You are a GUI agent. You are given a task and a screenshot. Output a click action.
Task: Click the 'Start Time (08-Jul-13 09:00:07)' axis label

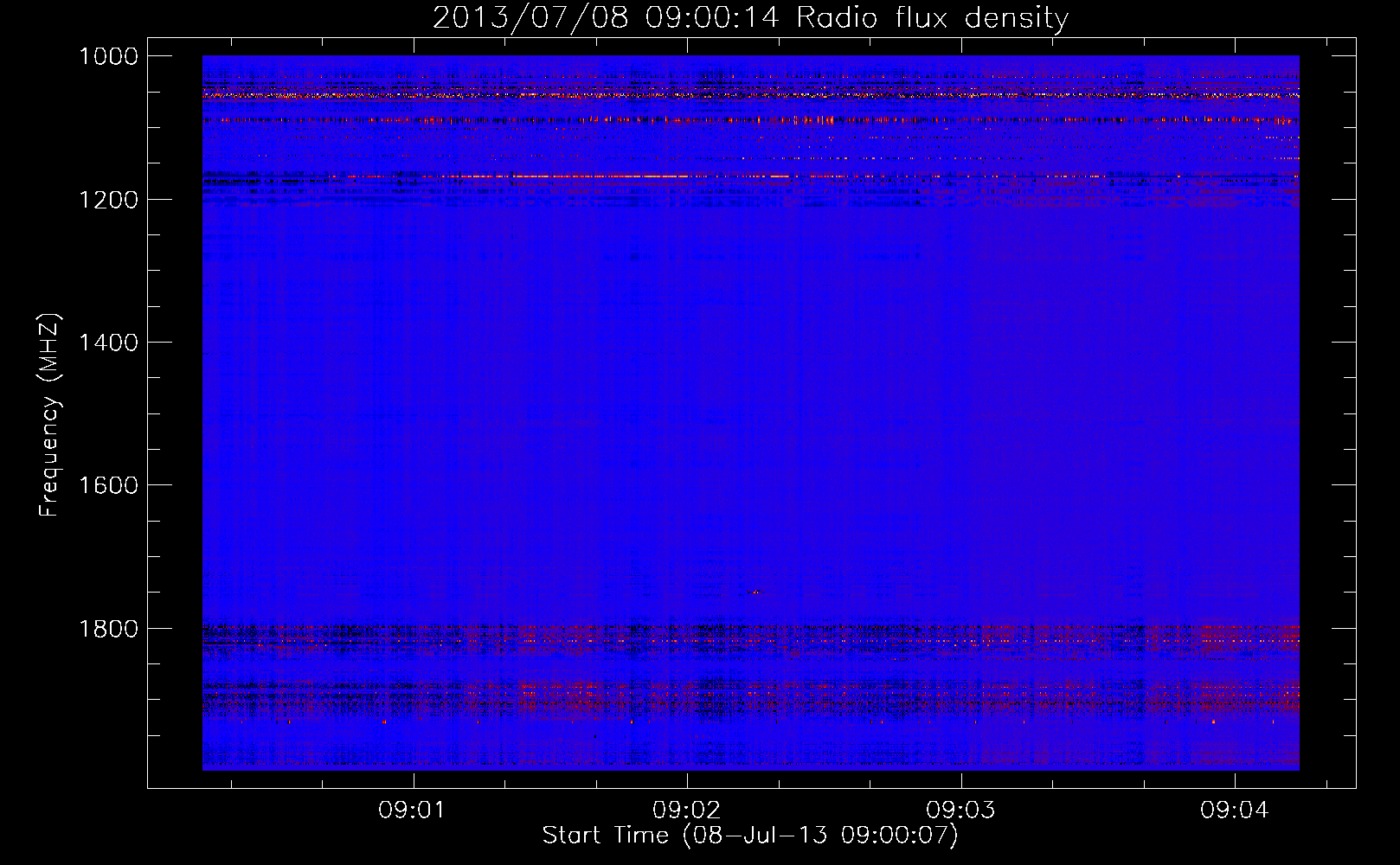(750, 836)
